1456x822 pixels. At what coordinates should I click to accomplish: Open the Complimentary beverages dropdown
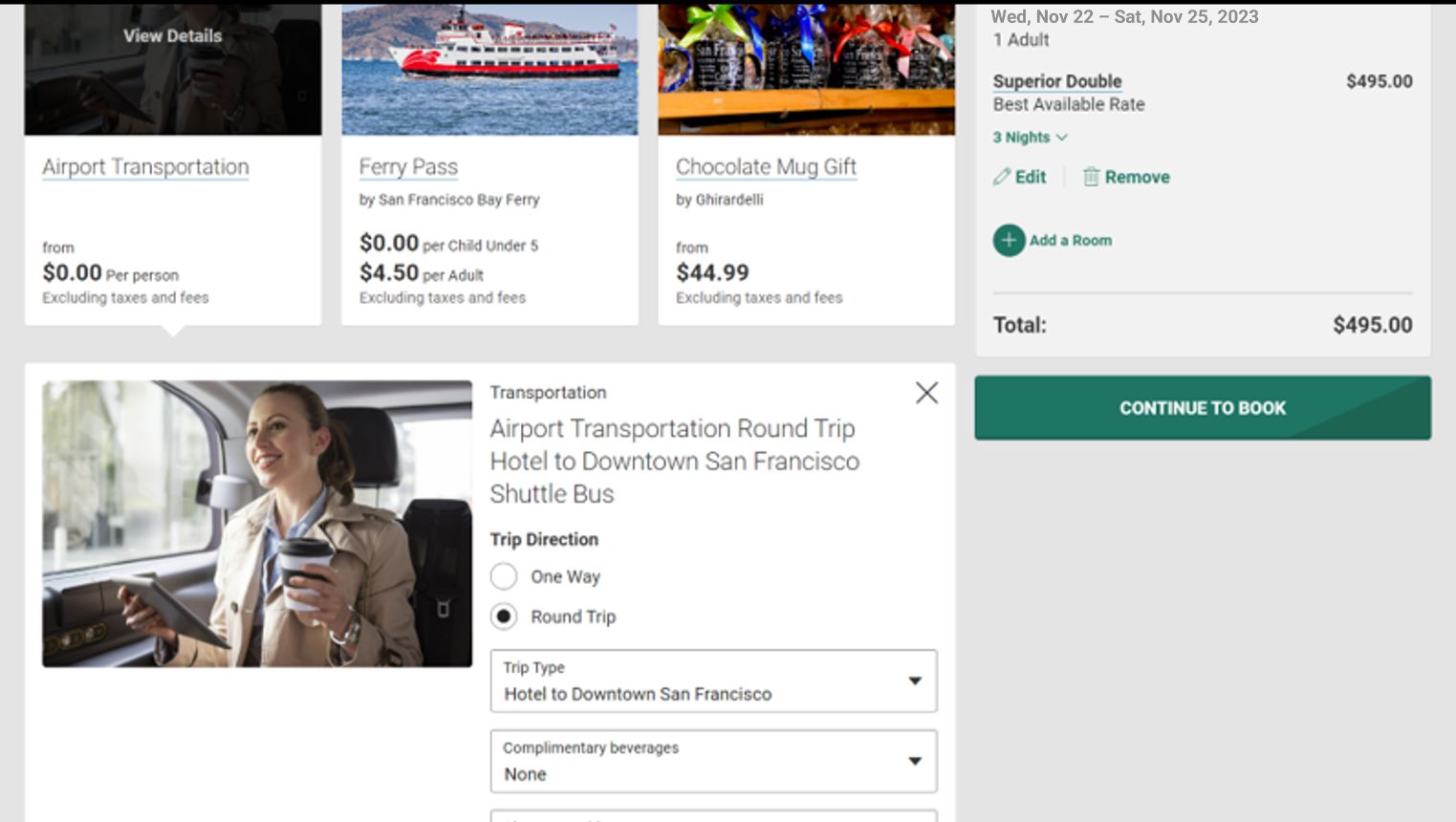(x=713, y=761)
